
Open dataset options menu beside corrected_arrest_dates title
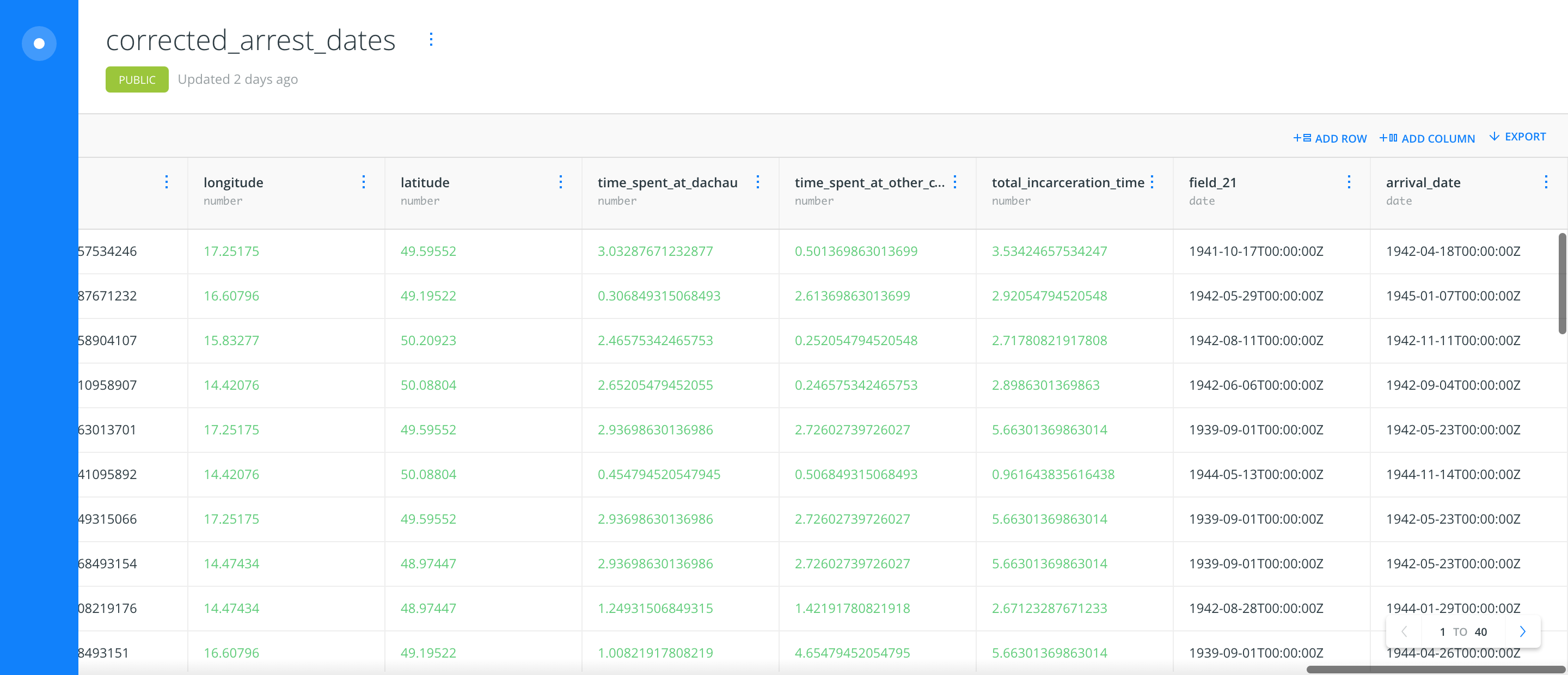431,40
